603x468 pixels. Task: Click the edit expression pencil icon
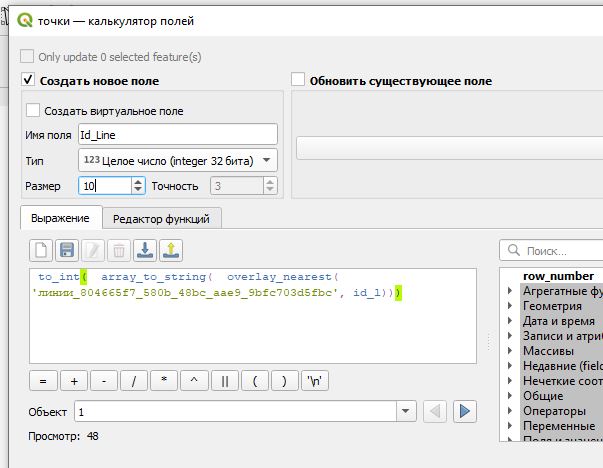93,251
